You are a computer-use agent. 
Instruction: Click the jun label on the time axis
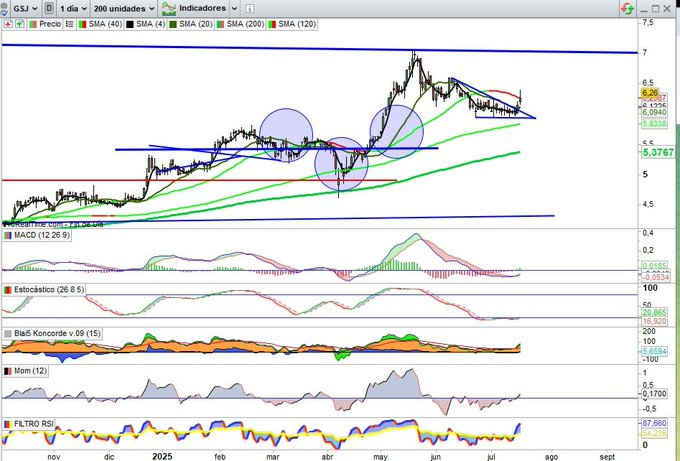[x=435, y=457]
